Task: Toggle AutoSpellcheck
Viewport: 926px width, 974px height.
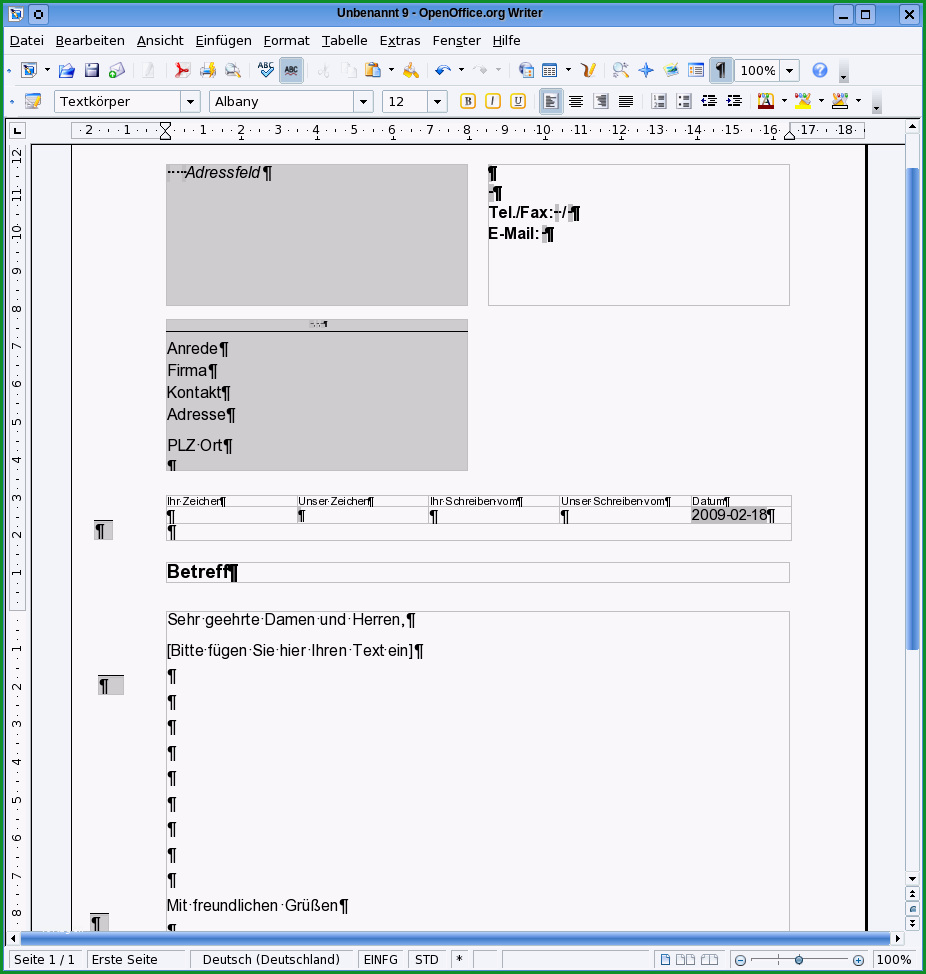Action: (291, 70)
